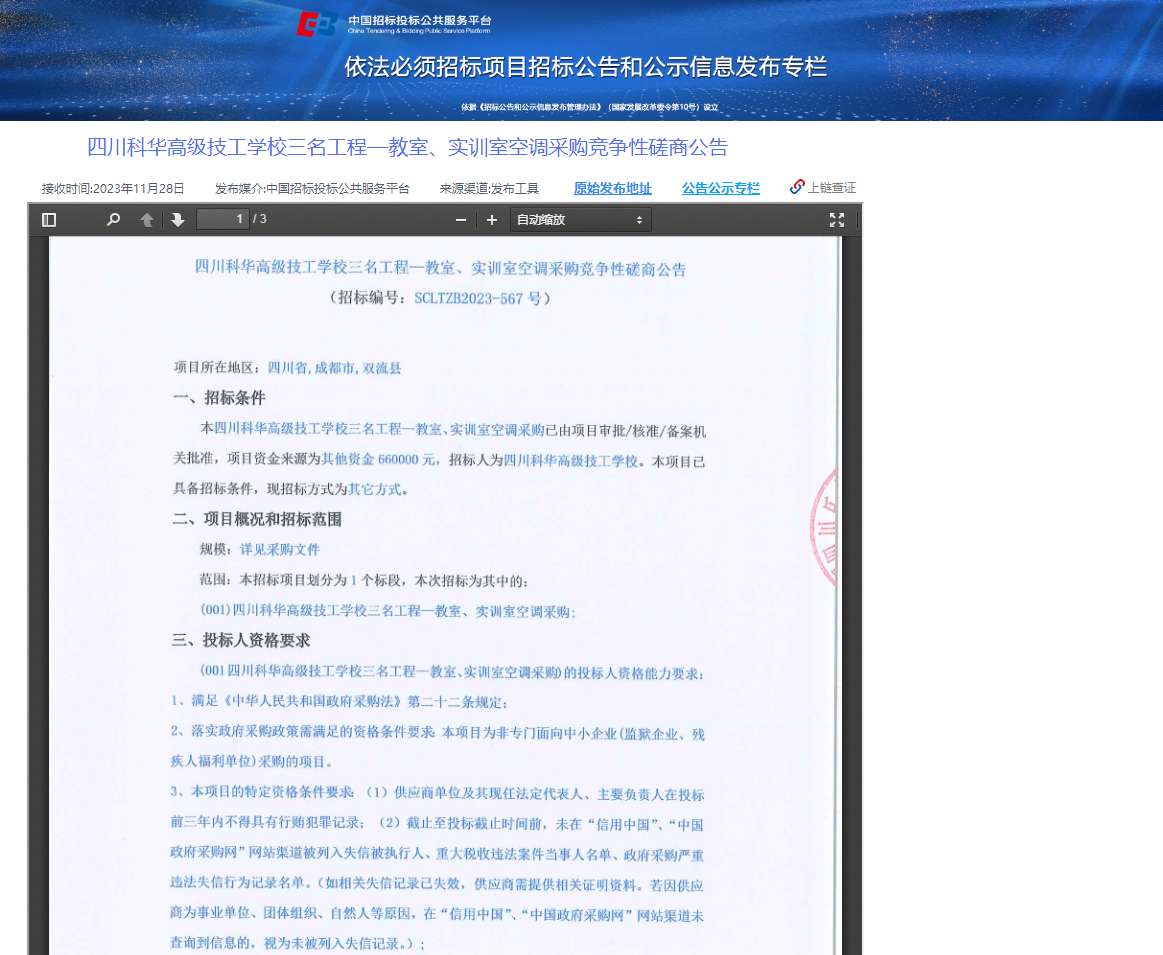Go to previous page arrow

(x=147, y=219)
